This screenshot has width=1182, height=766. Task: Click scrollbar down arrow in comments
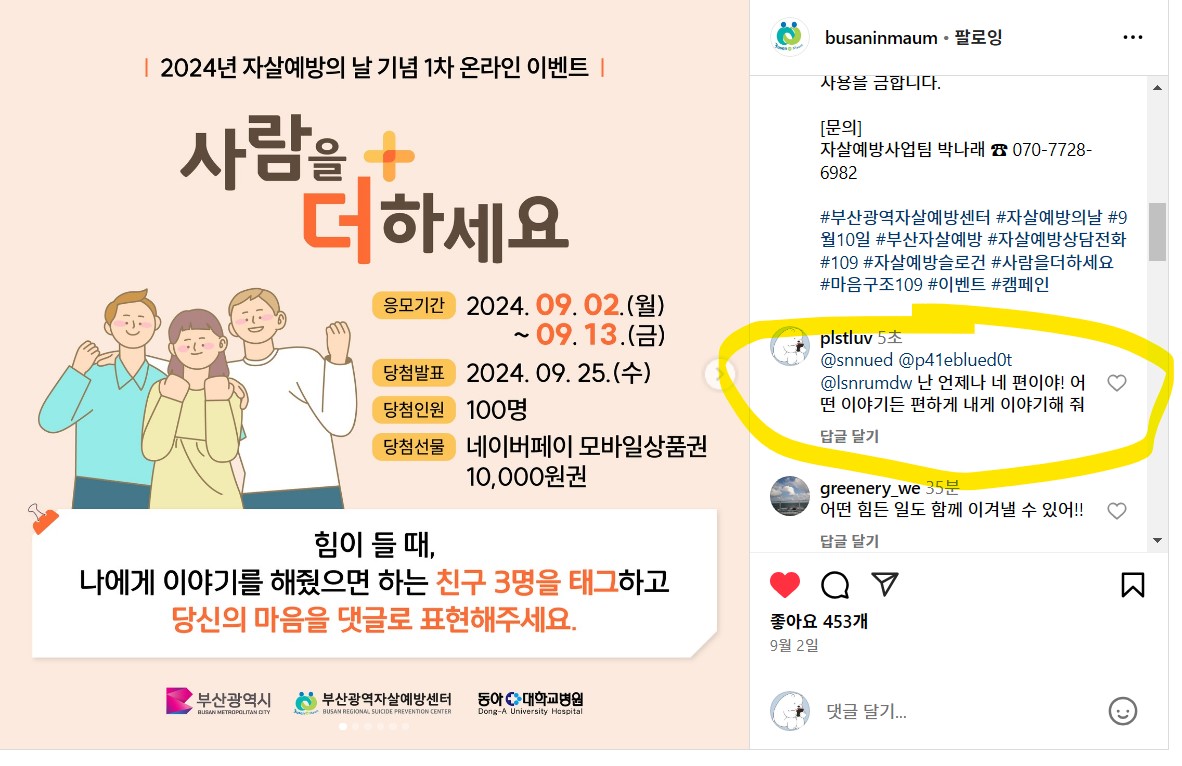[1157, 541]
